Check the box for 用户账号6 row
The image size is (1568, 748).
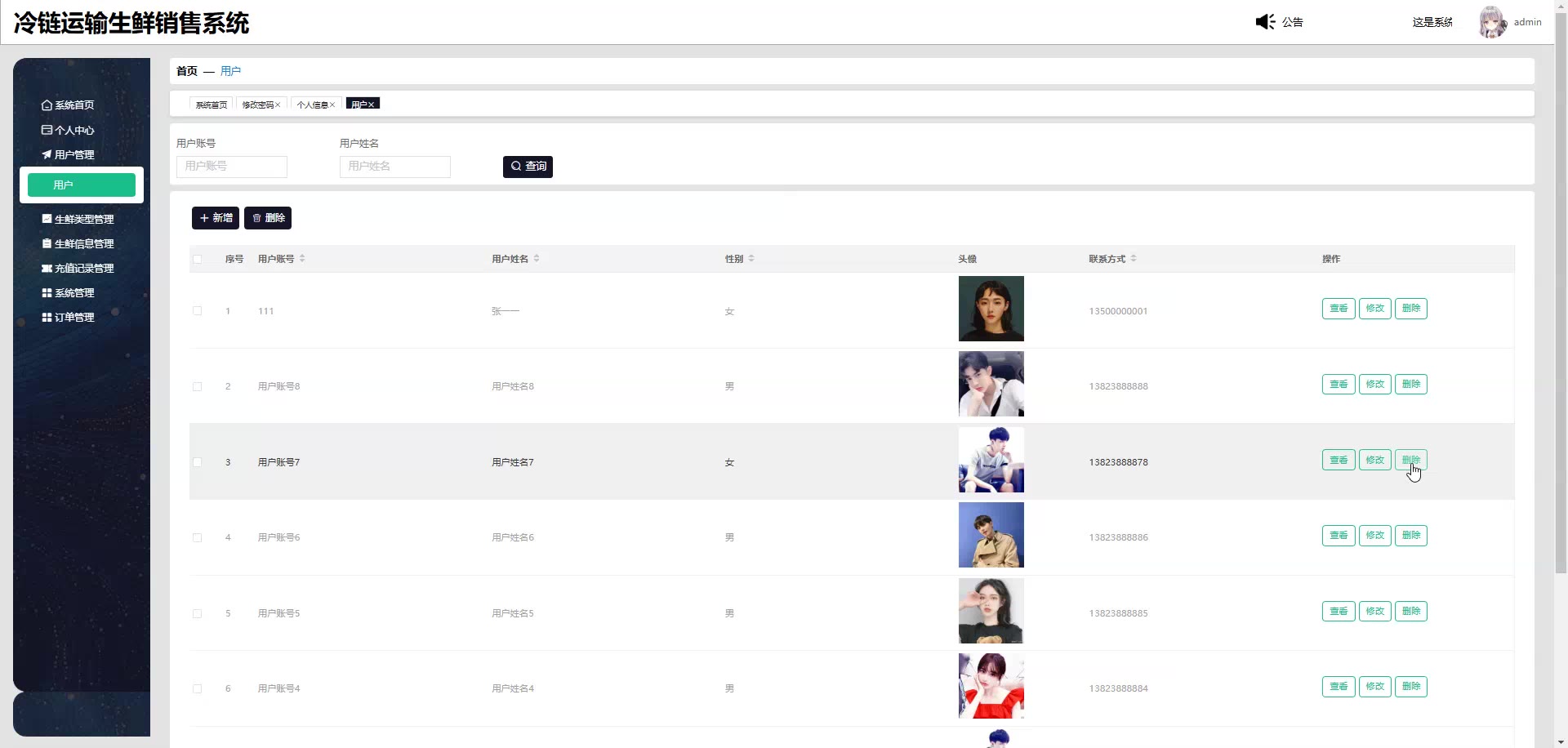[197, 537]
